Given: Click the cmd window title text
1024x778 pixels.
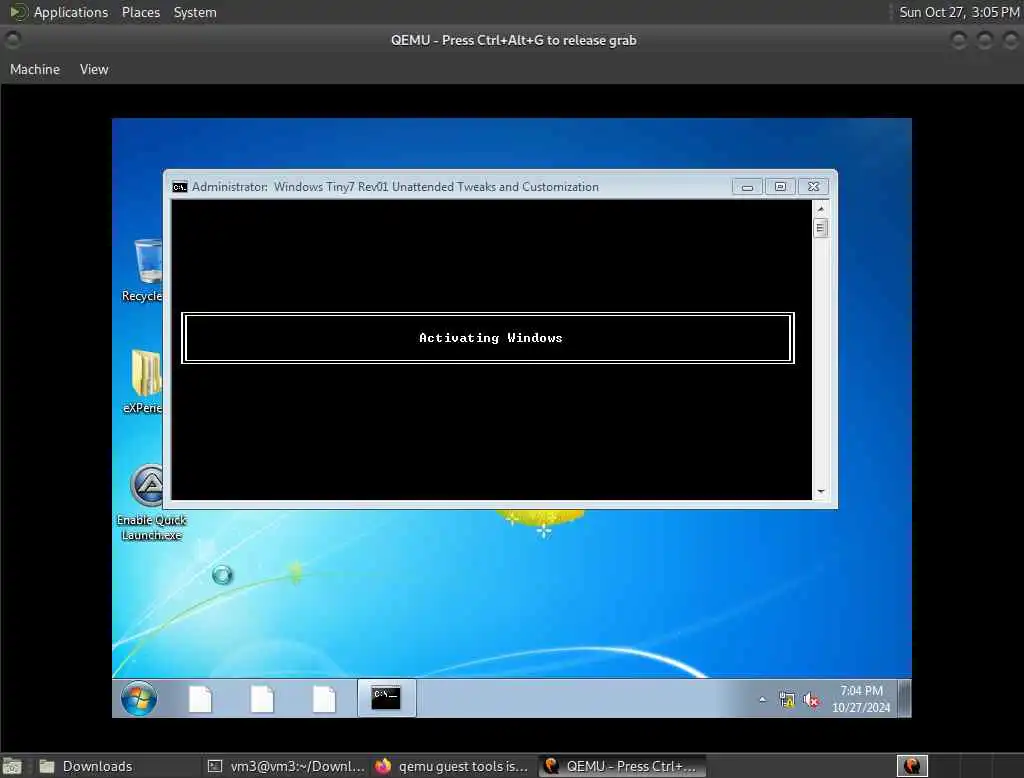Looking at the screenshot, I should coord(395,187).
